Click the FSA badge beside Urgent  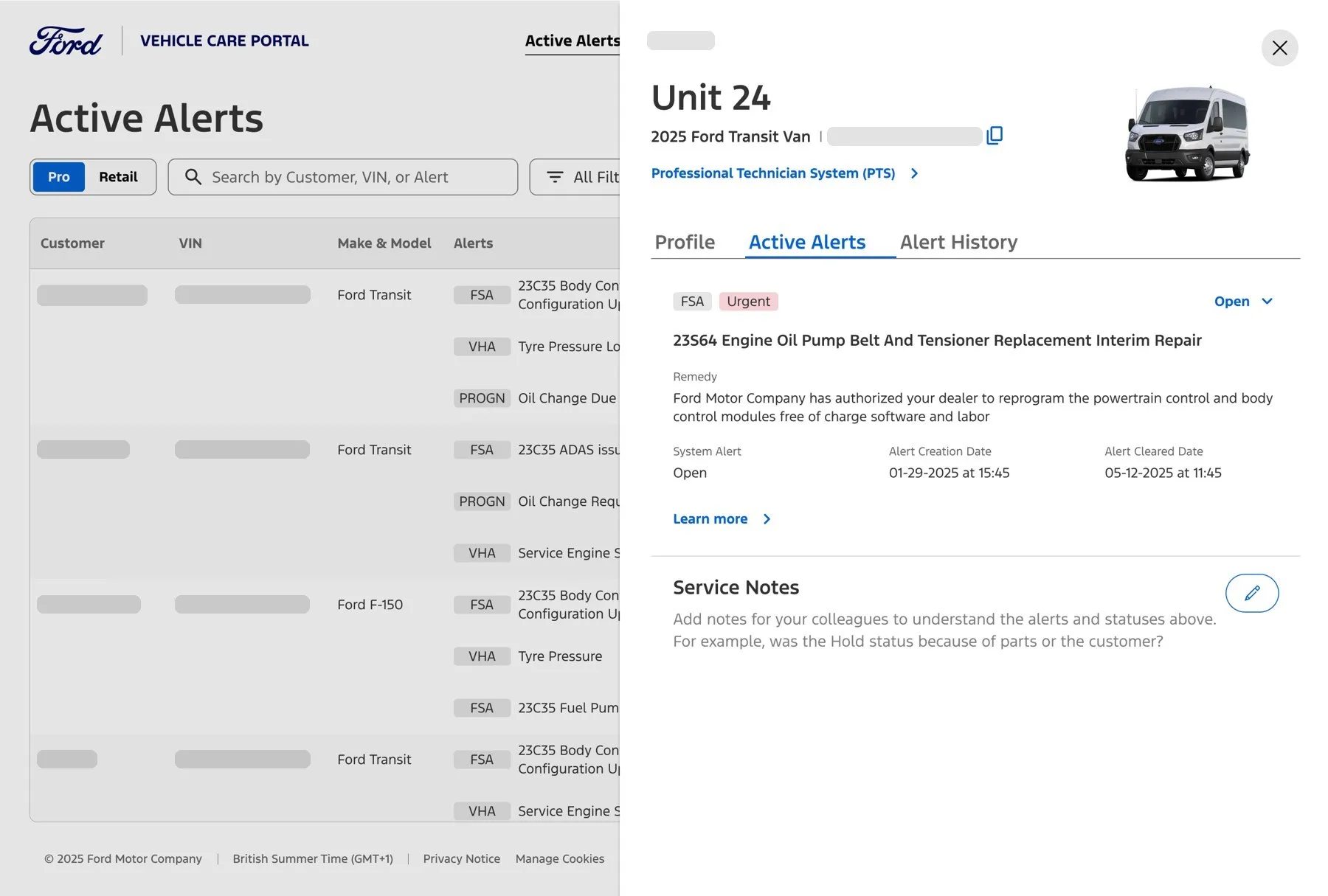pyautogui.click(x=692, y=302)
